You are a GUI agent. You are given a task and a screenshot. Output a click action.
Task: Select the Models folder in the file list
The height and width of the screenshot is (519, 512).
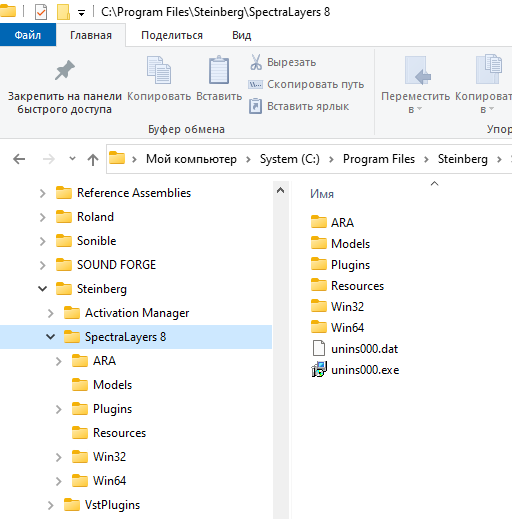pyautogui.click(x=340, y=244)
